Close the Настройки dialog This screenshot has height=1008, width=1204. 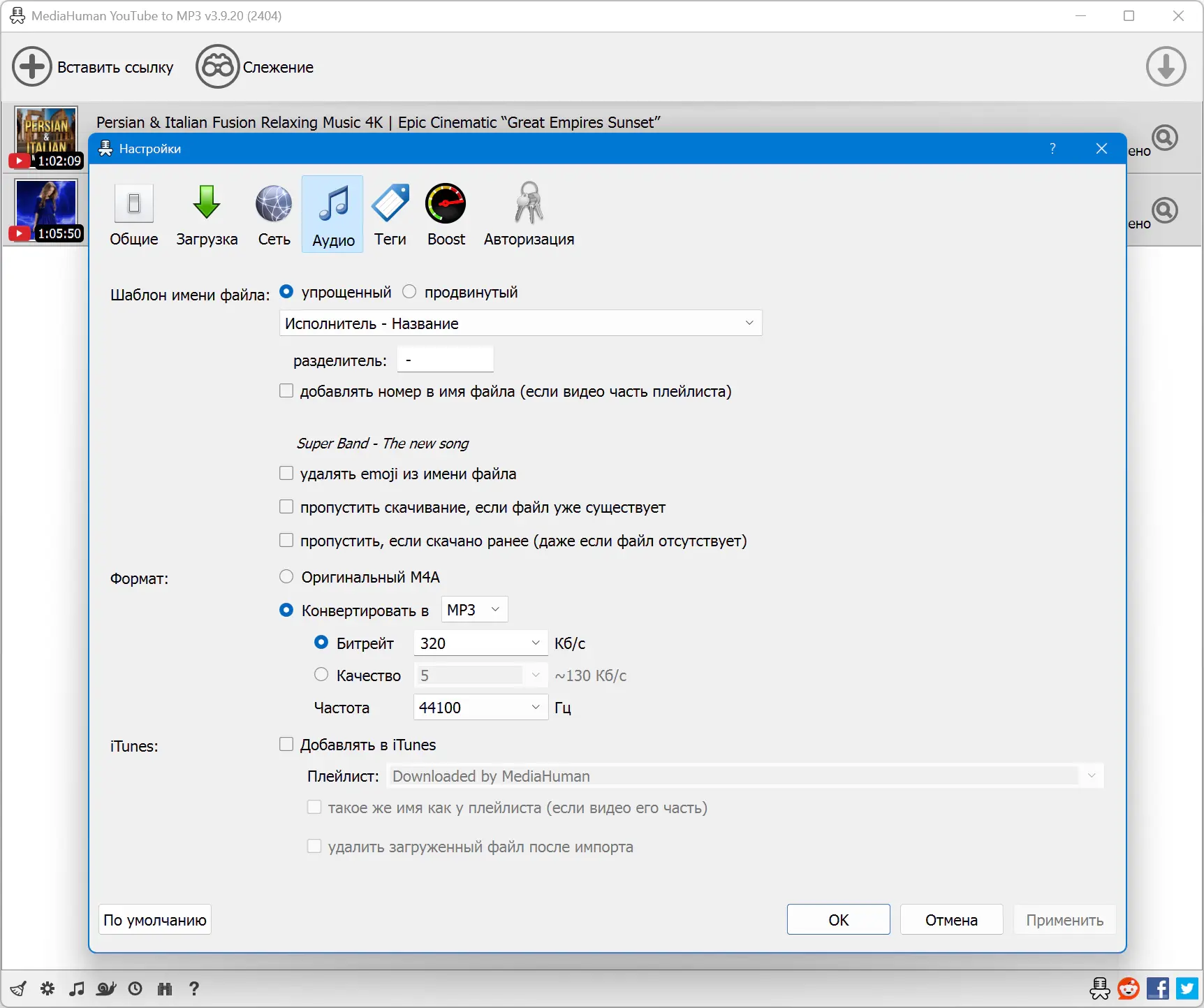point(1101,148)
